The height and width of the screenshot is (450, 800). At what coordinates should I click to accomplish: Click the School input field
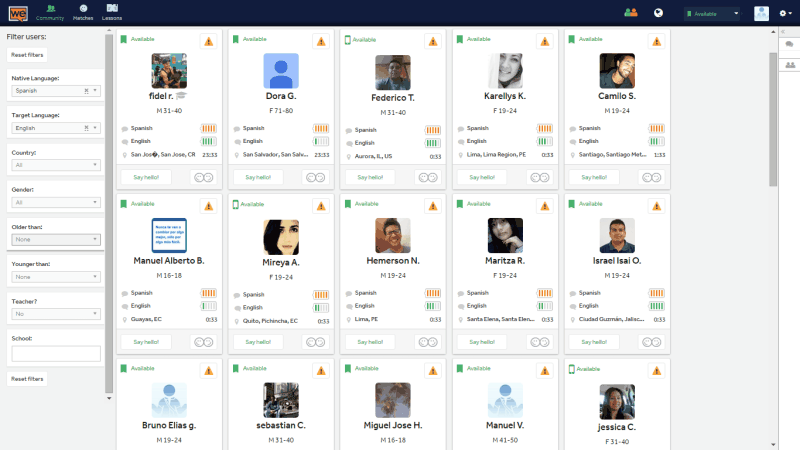(x=56, y=353)
